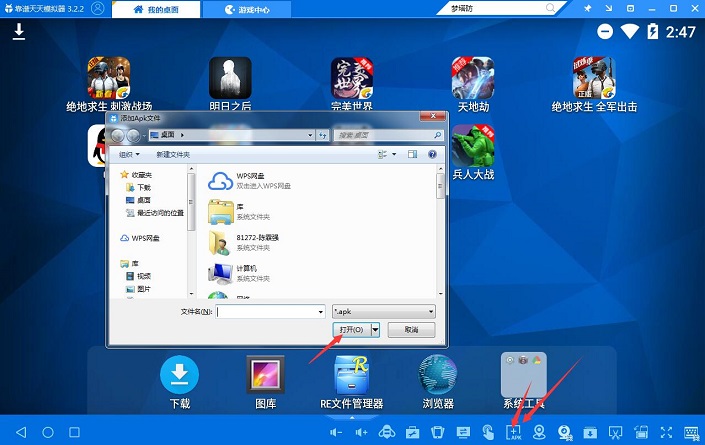Click the user account avatar in title bar
This screenshot has width=705, height=445.
98,8
